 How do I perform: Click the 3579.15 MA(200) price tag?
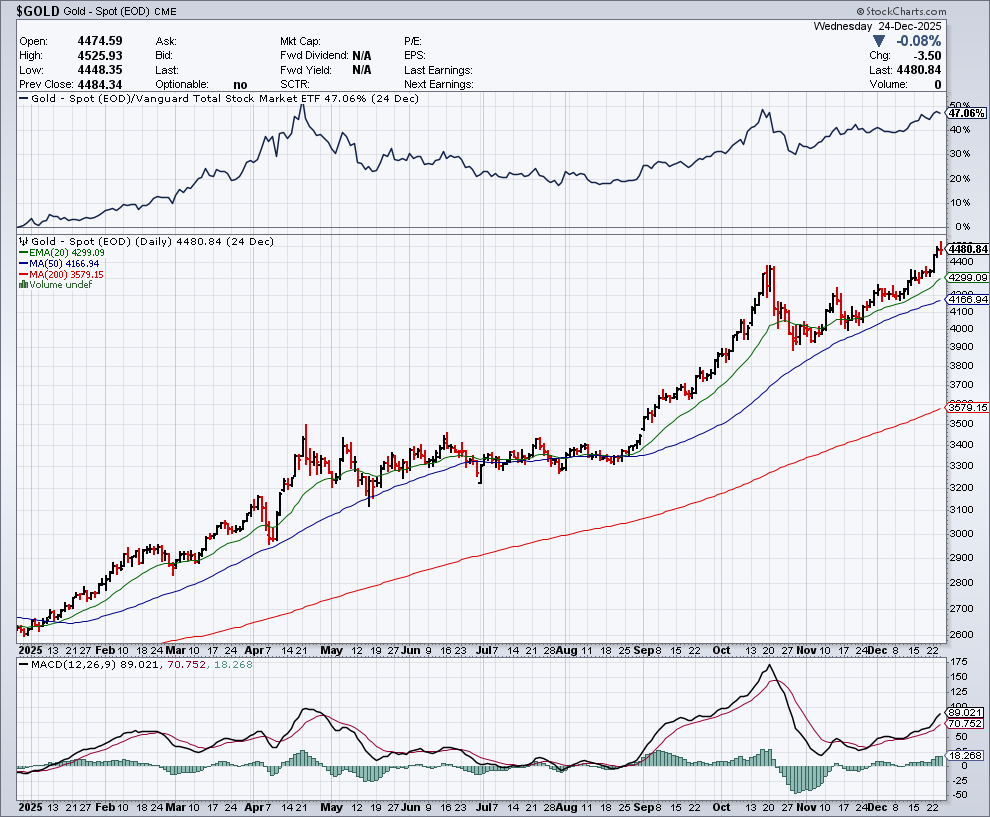click(968, 408)
